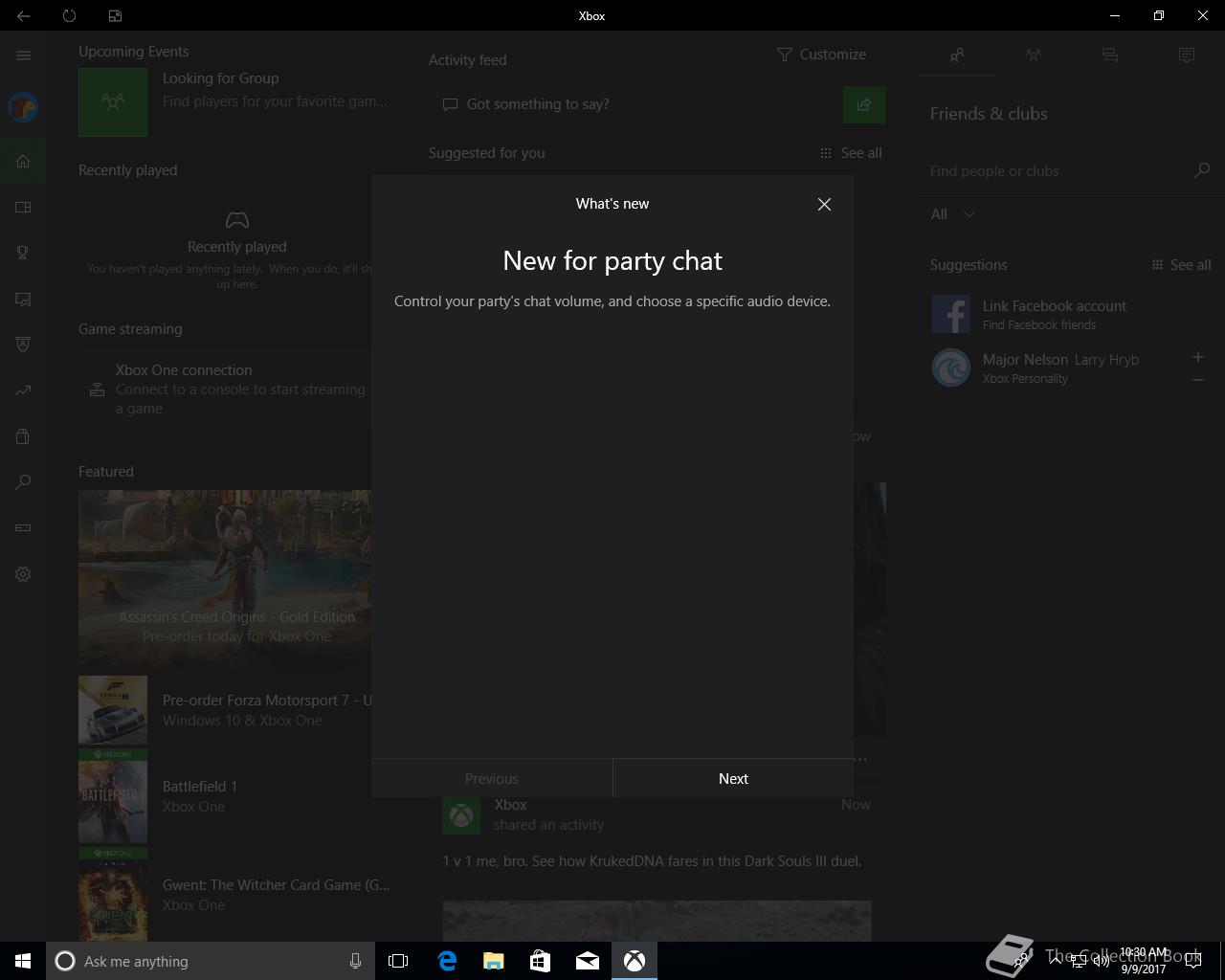1225x980 pixels.
Task: Open the Assassin's Creed Origins featured banner
Action: click(x=225, y=578)
